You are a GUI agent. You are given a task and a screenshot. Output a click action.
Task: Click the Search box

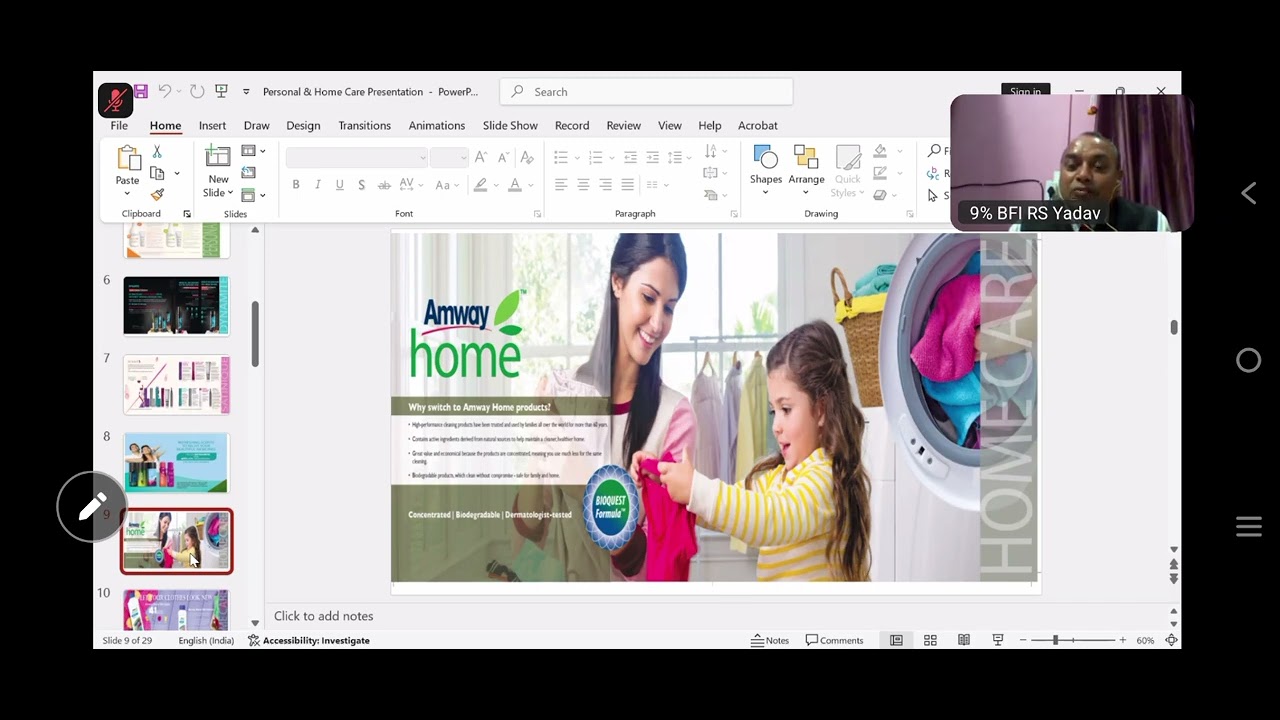pyautogui.click(x=646, y=92)
